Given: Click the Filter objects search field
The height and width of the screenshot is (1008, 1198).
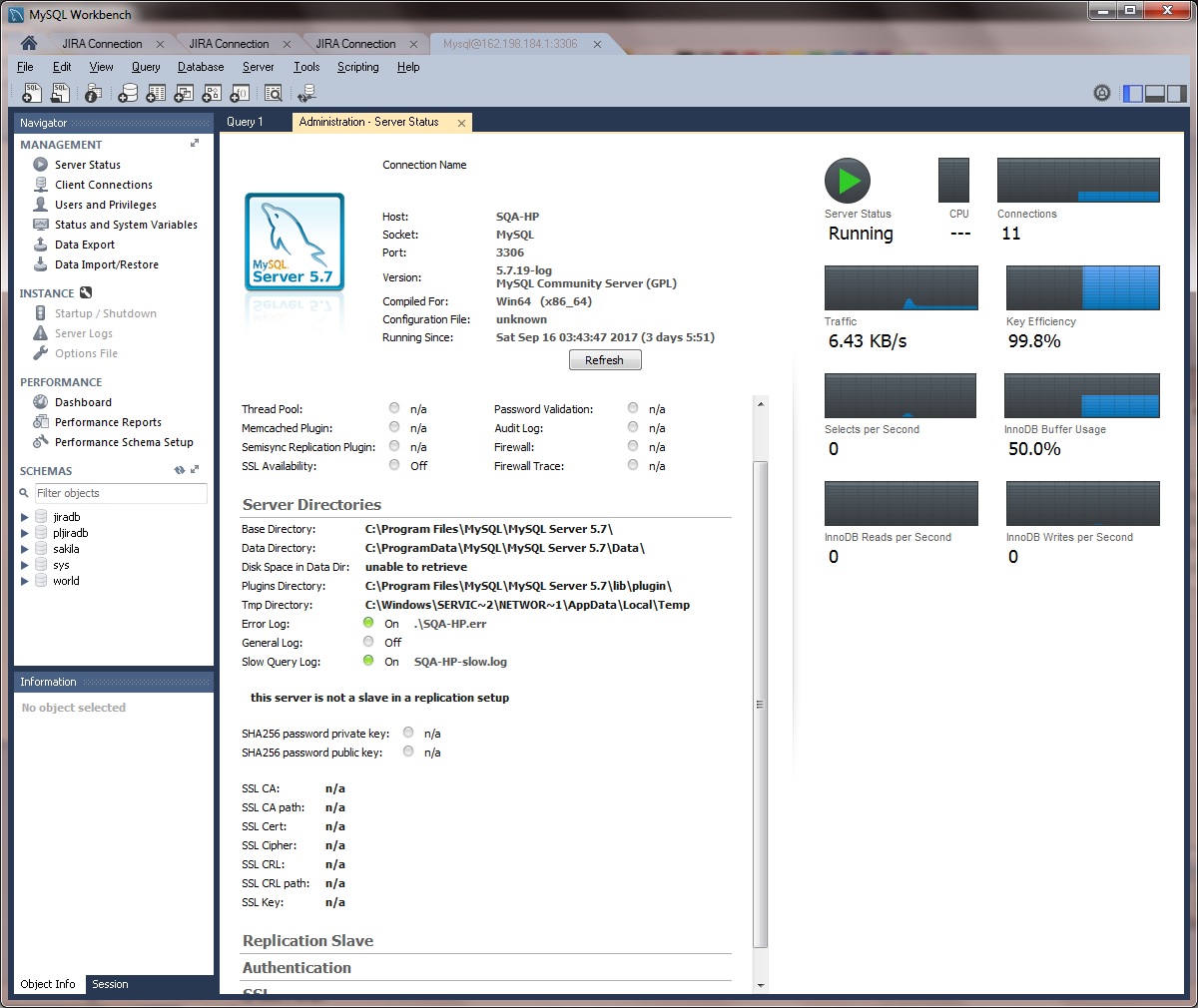Looking at the screenshot, I should 120,492.
